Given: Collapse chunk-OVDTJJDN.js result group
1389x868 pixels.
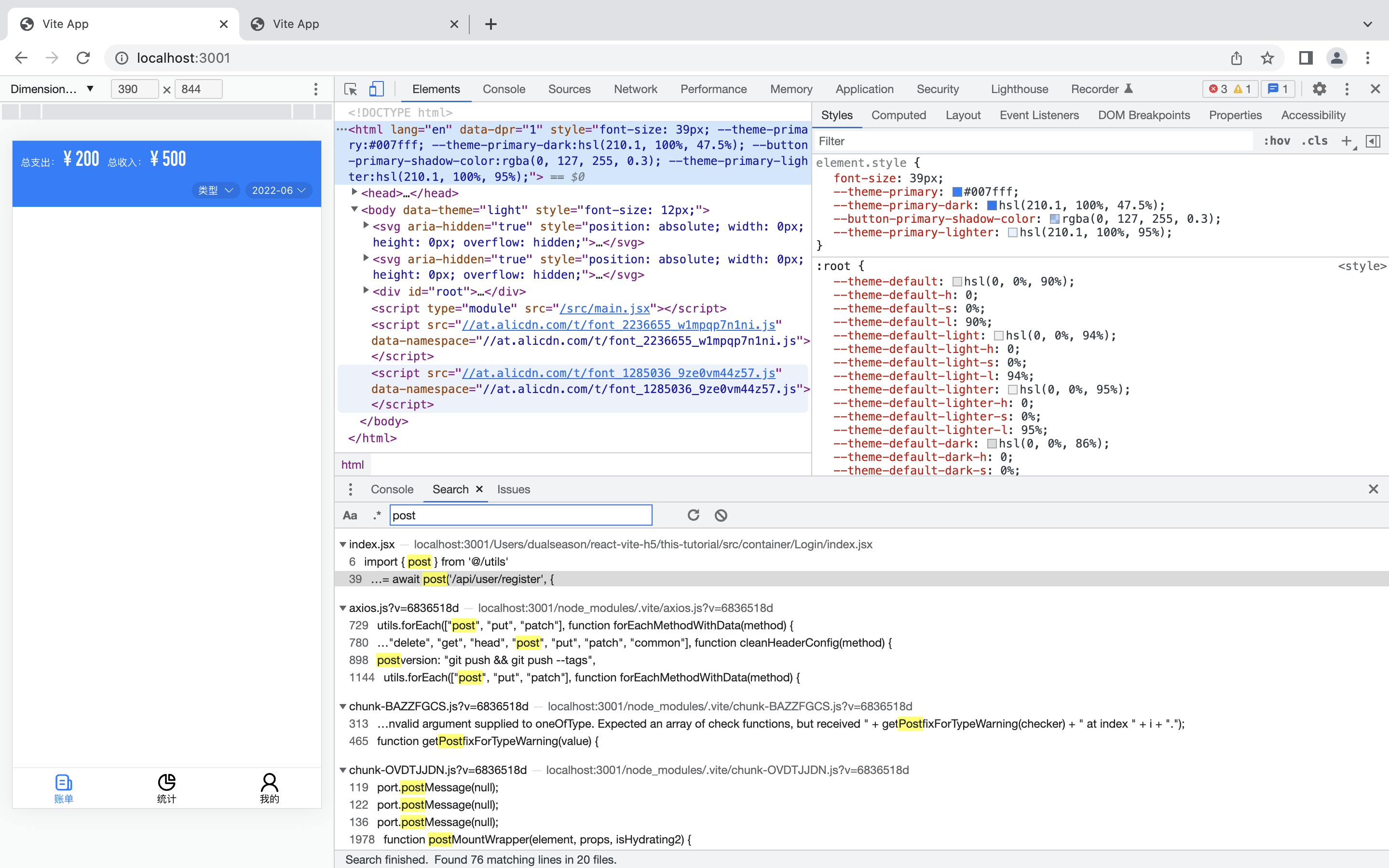Looking at the screenshot, I should click(342, 770).
